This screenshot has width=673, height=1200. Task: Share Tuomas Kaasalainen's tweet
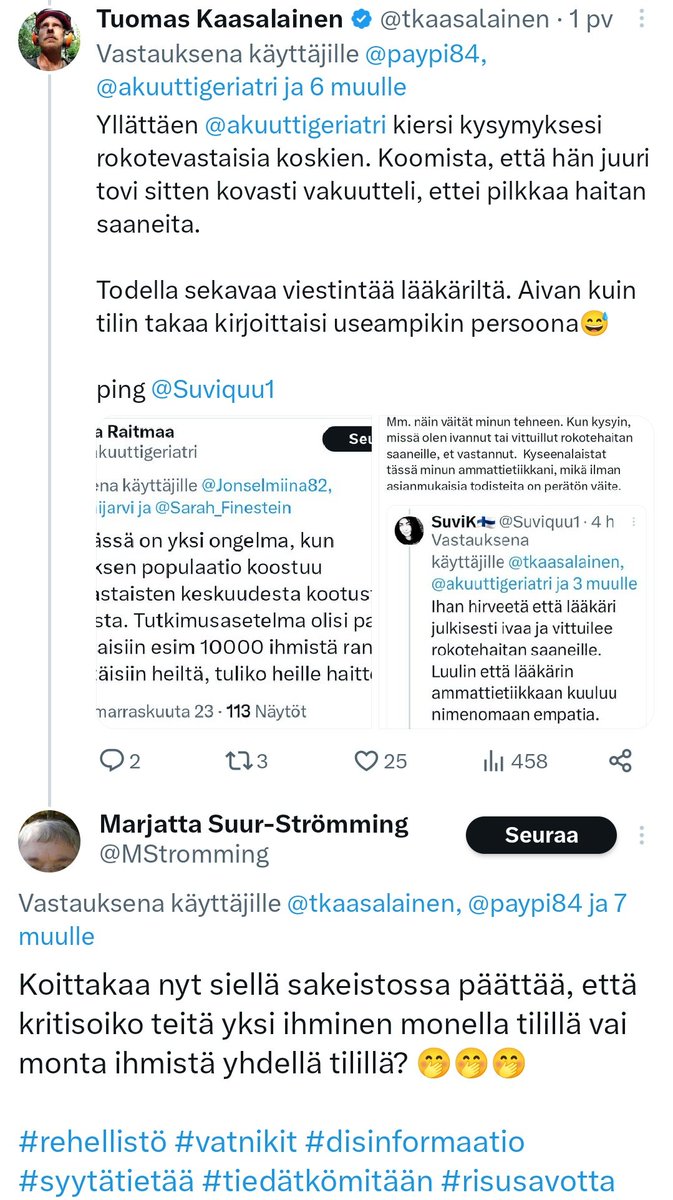click(621, 761)
